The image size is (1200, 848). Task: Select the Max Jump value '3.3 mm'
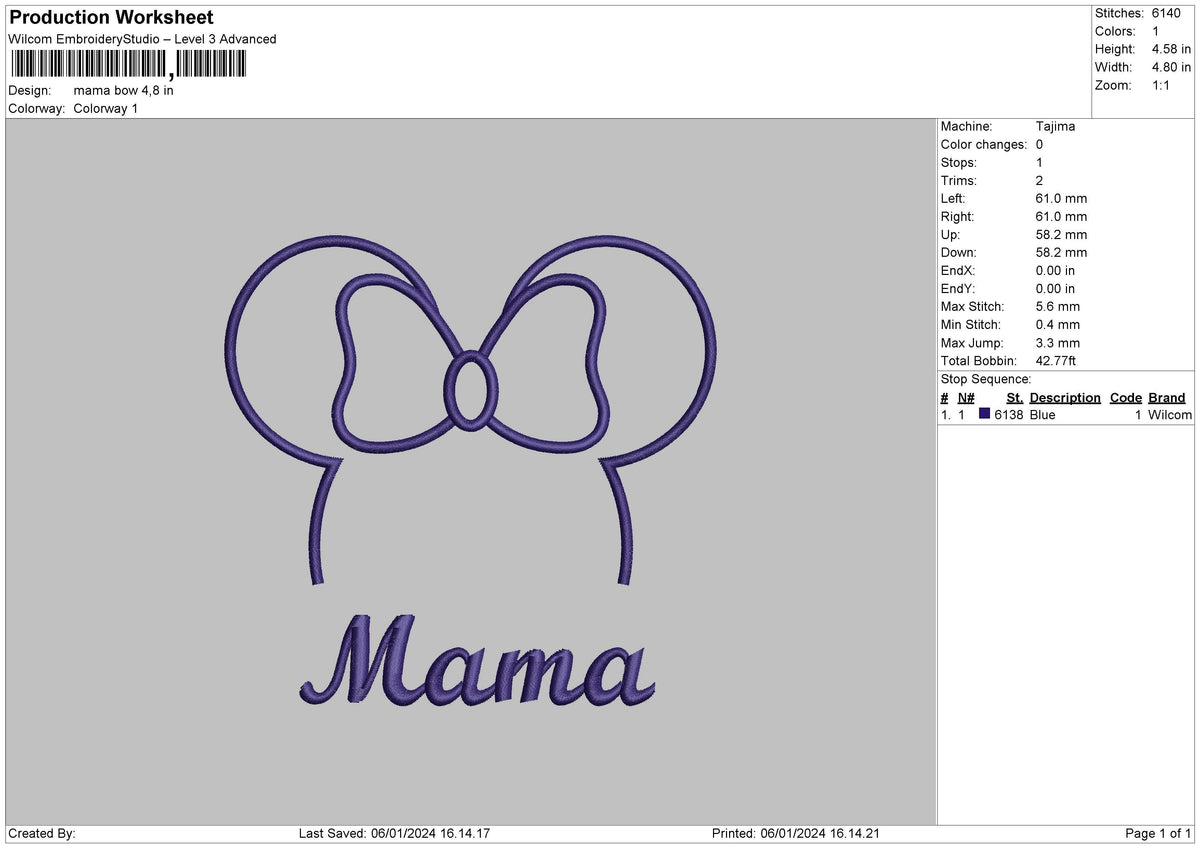tap(1058, 343)
